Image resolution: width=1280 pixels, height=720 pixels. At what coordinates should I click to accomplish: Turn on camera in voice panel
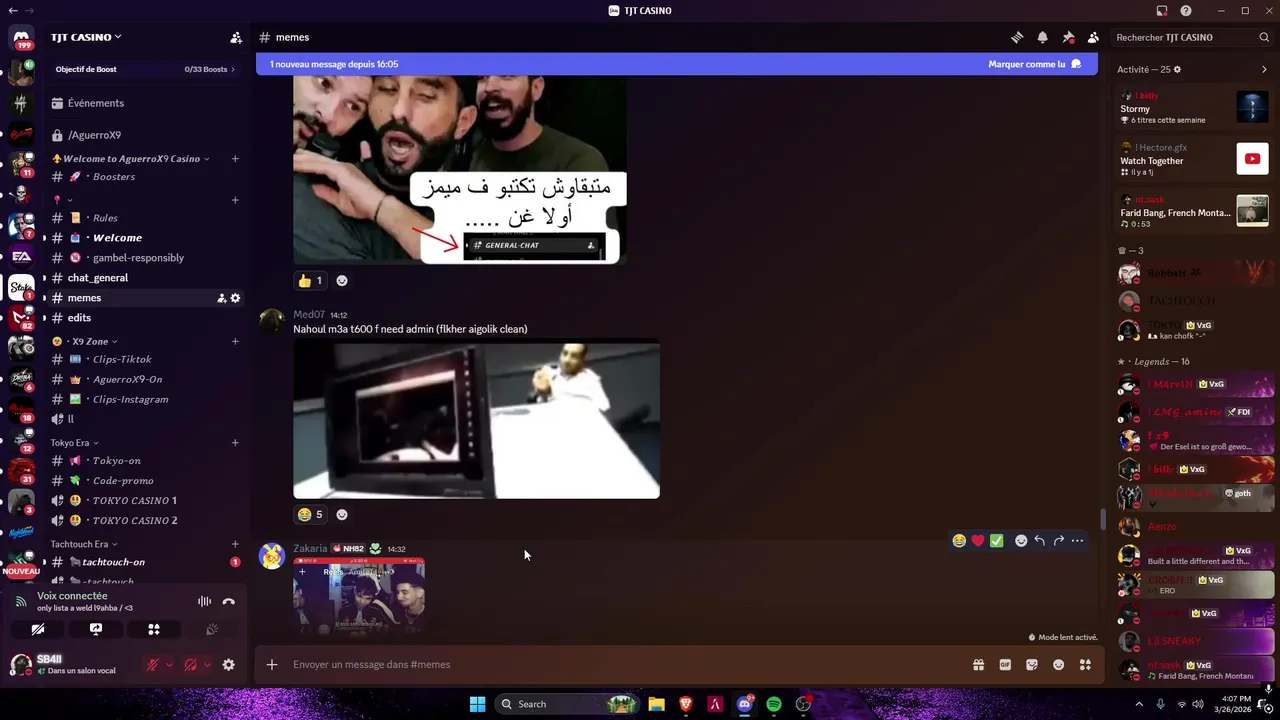tap(38, 629)
